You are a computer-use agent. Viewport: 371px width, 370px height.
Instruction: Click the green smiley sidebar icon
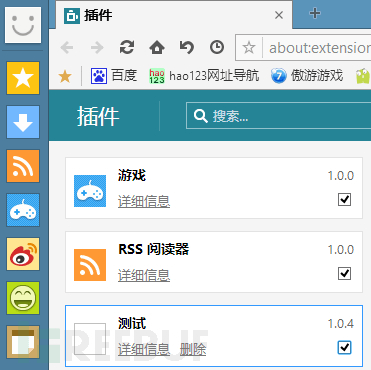23,298
